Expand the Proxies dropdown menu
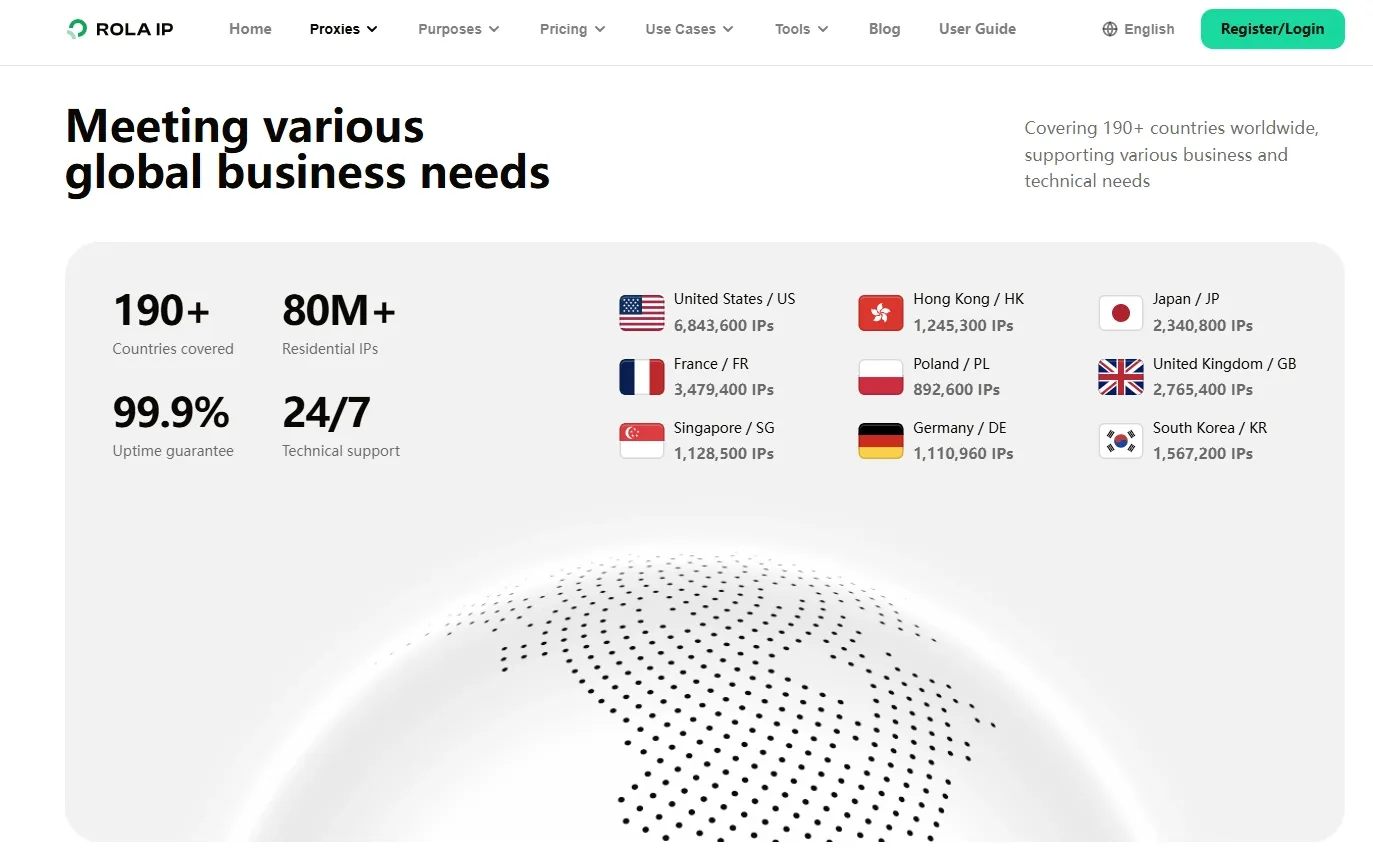 (x=344, y=29)
